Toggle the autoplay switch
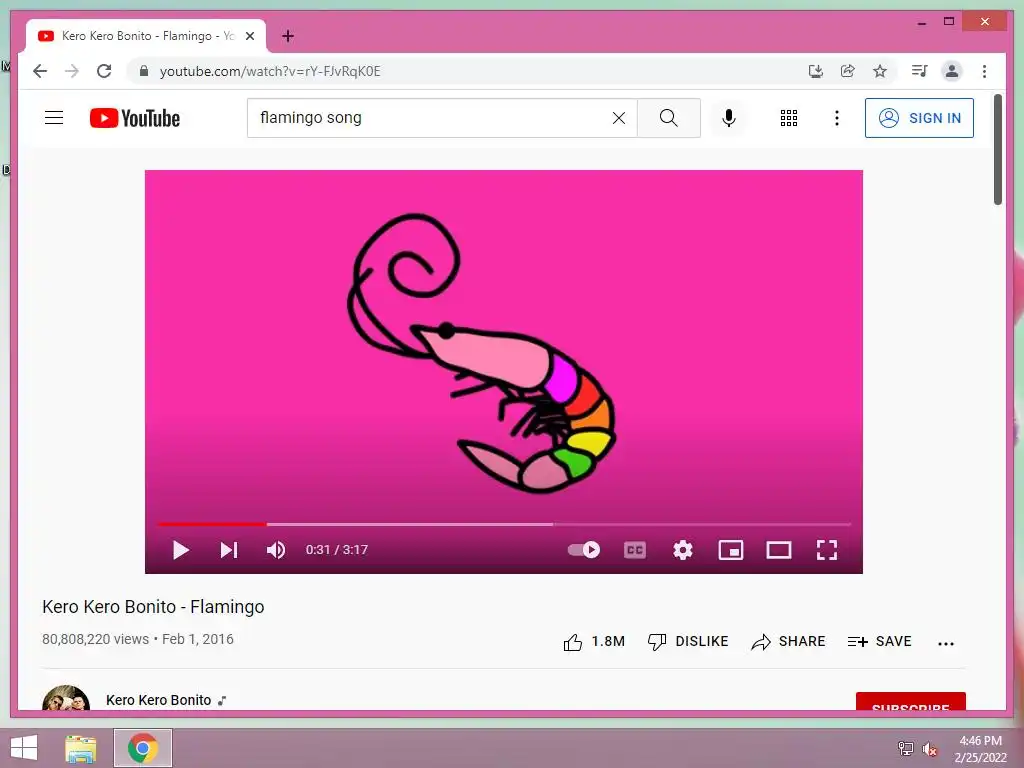This screenshot has height=768, width=1024. click(584, 550)
